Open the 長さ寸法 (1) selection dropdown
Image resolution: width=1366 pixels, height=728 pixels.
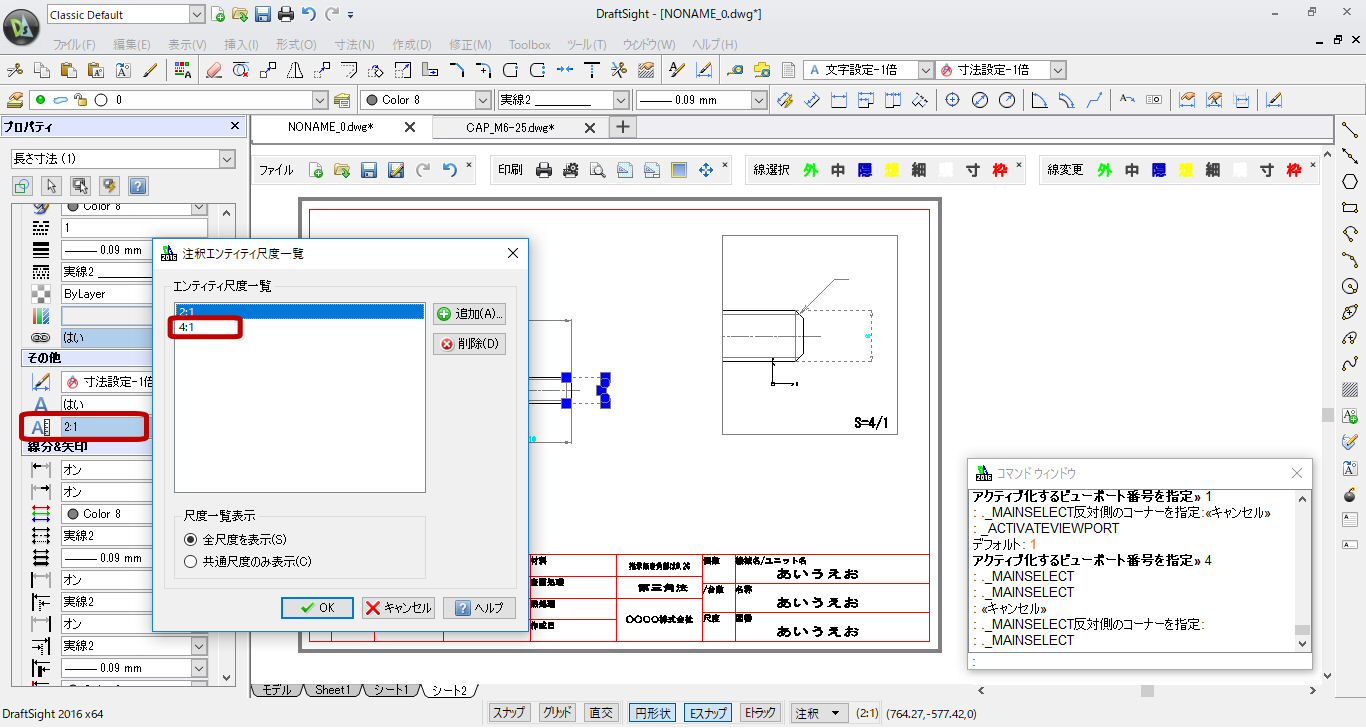coord(227,159)
